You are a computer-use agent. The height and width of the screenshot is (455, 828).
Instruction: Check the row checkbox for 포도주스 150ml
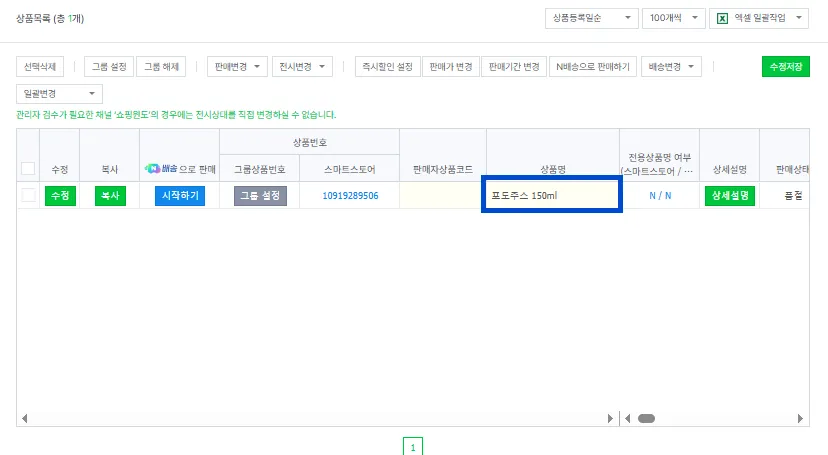(28, 195)
